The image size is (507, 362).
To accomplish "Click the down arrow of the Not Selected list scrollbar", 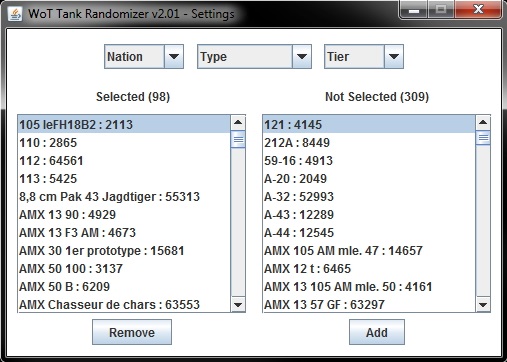I will 483,304.
